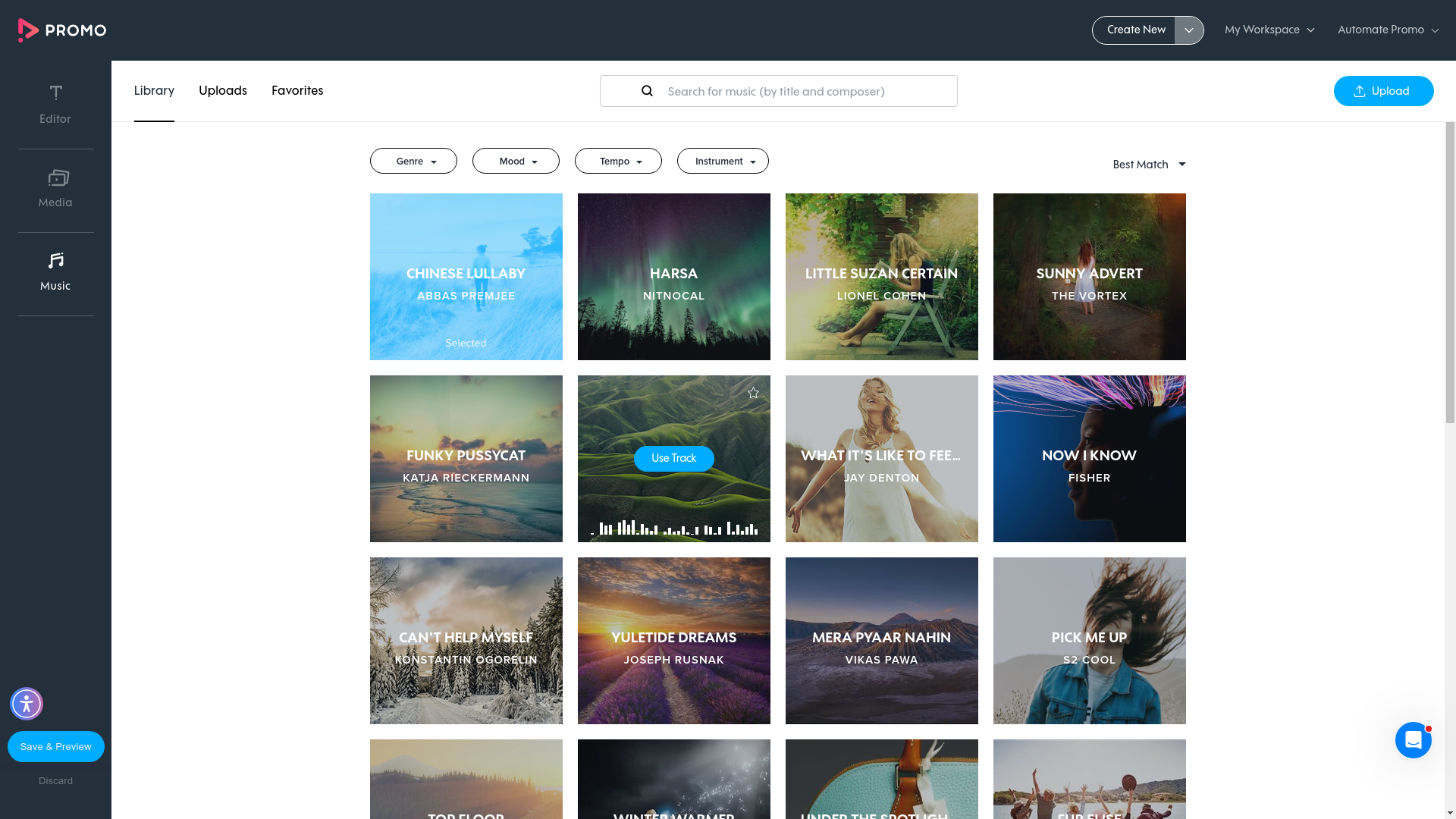Select the Little Suzan Certain track
Screen dimensions: 1456x819
coord(882,277)
